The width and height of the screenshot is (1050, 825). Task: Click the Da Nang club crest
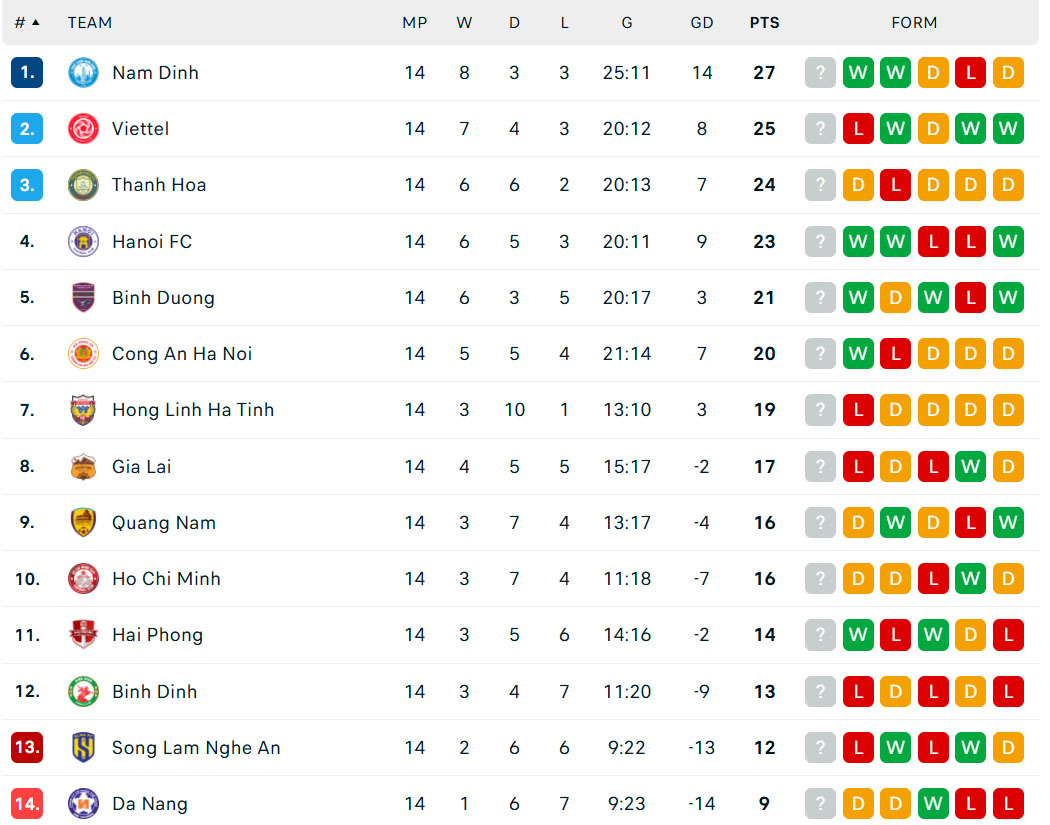point(83,804)
